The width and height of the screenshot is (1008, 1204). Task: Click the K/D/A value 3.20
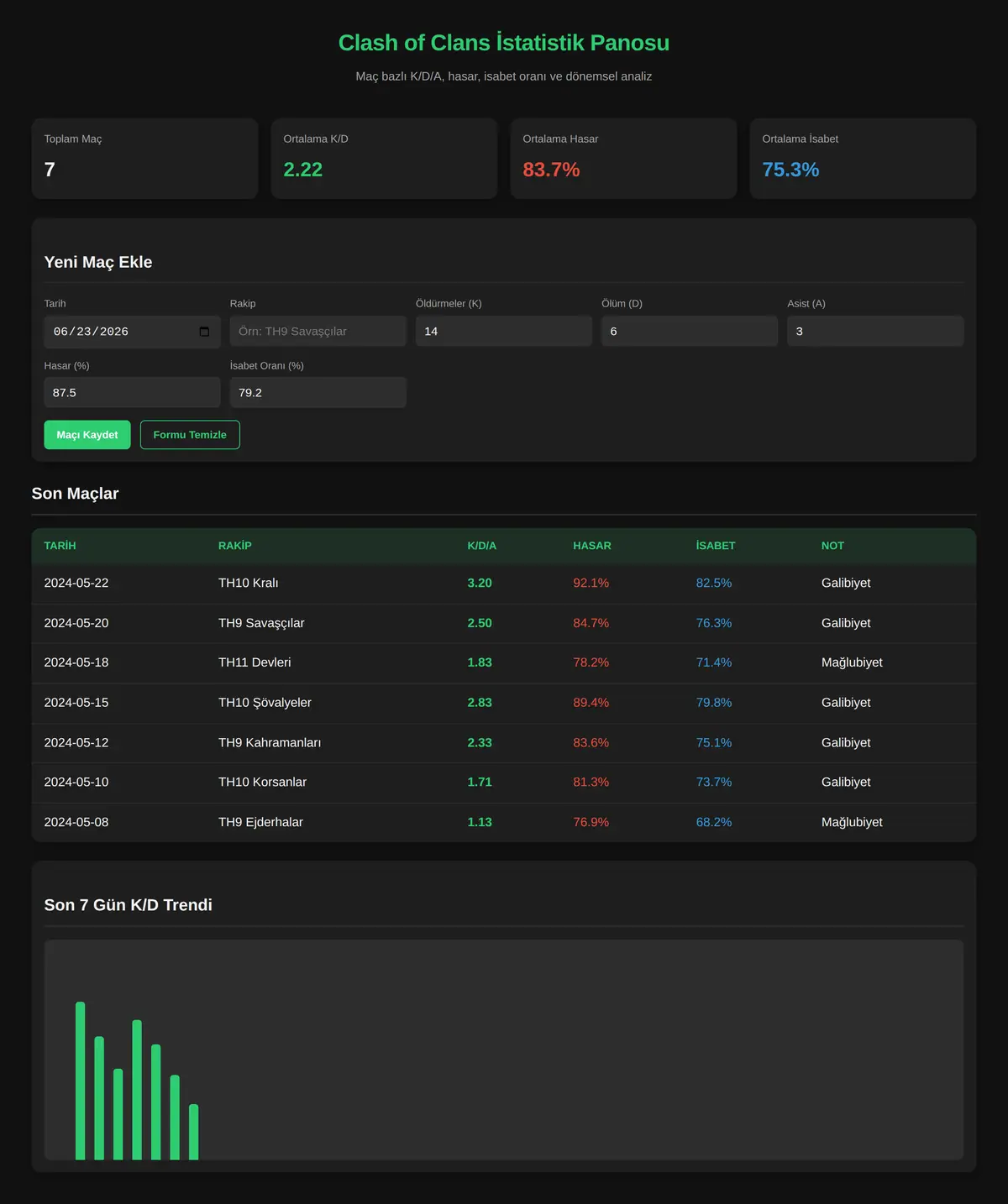(x=480, y=583)
